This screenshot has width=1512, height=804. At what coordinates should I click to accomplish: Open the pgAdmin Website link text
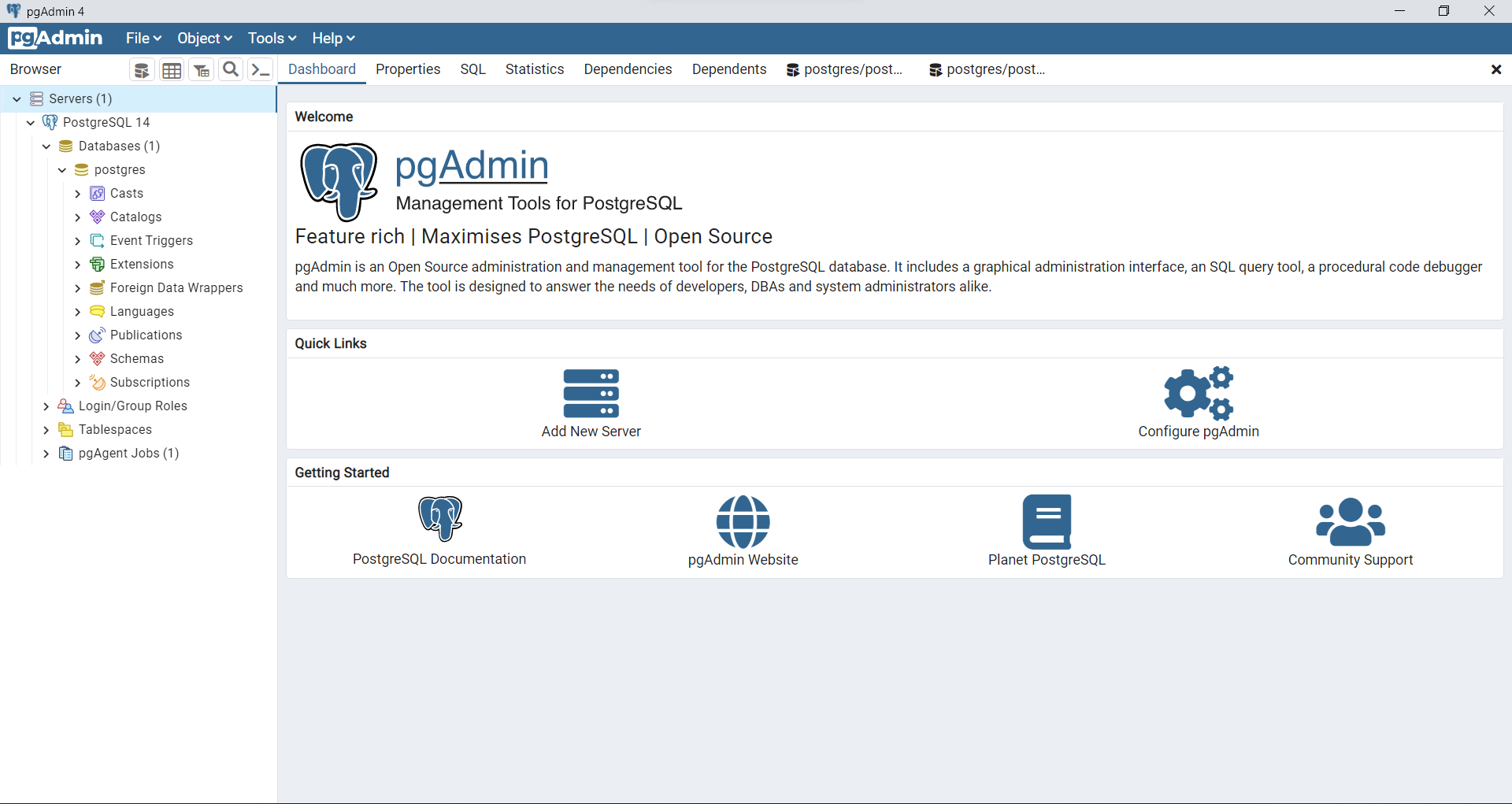(743, 560)
